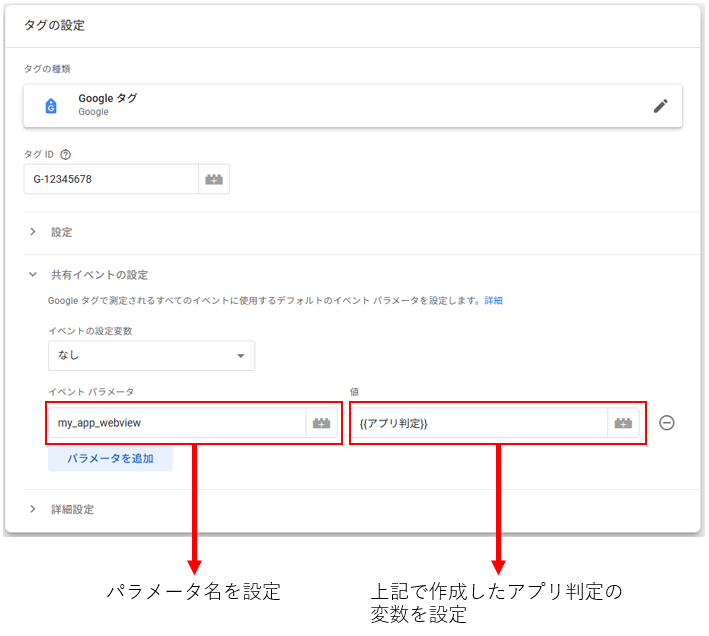Open variable picker beside the G-12345678 field
This screenshot has height=636, width=709.
tap(214, 180)
